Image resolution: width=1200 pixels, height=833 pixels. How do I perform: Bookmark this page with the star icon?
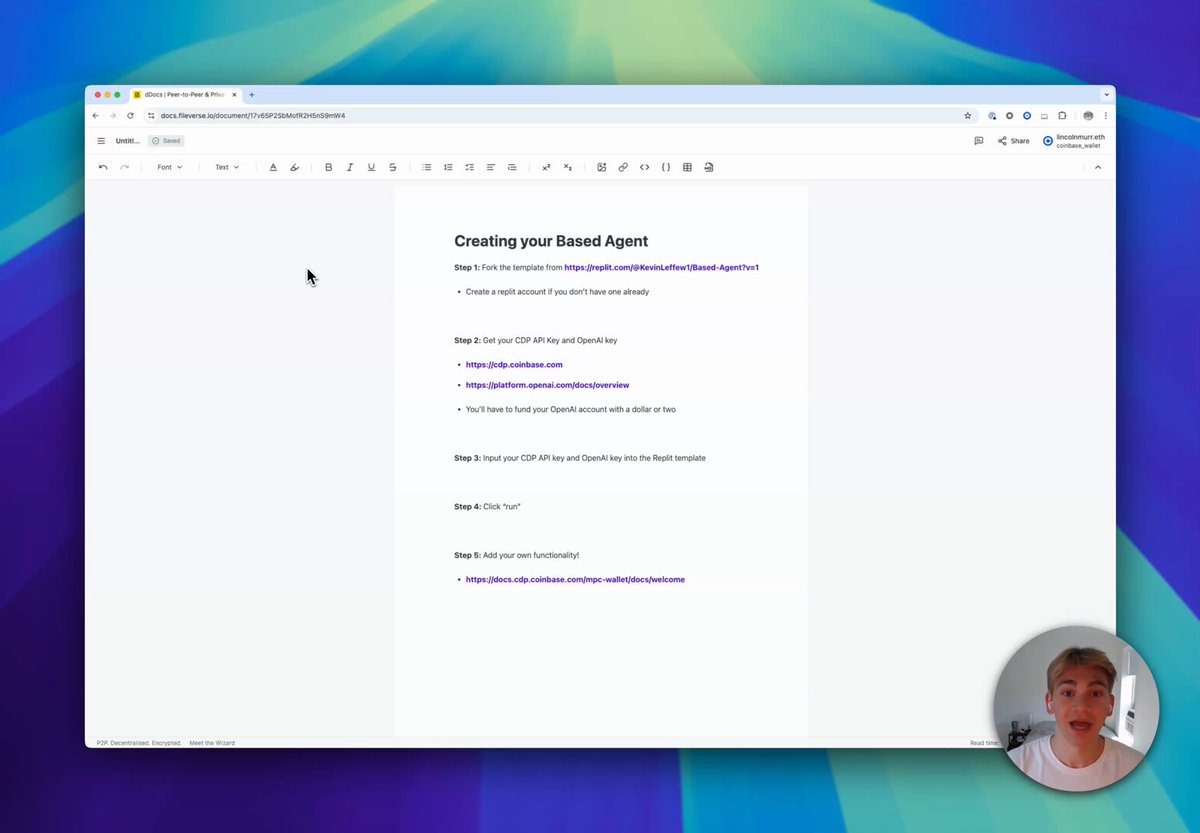point(967,116)
